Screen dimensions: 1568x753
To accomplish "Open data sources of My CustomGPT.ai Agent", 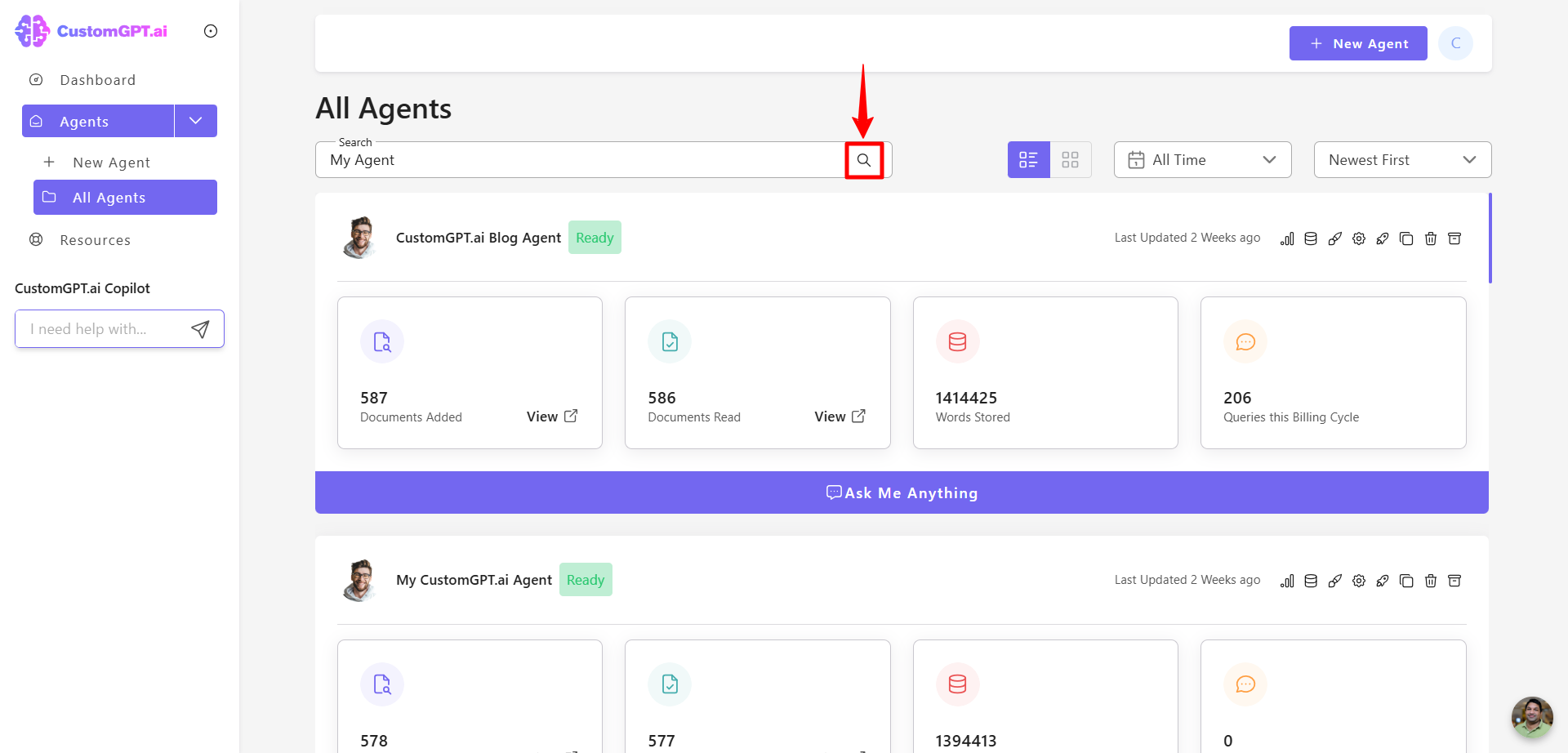I will (x=1311, y=581).
